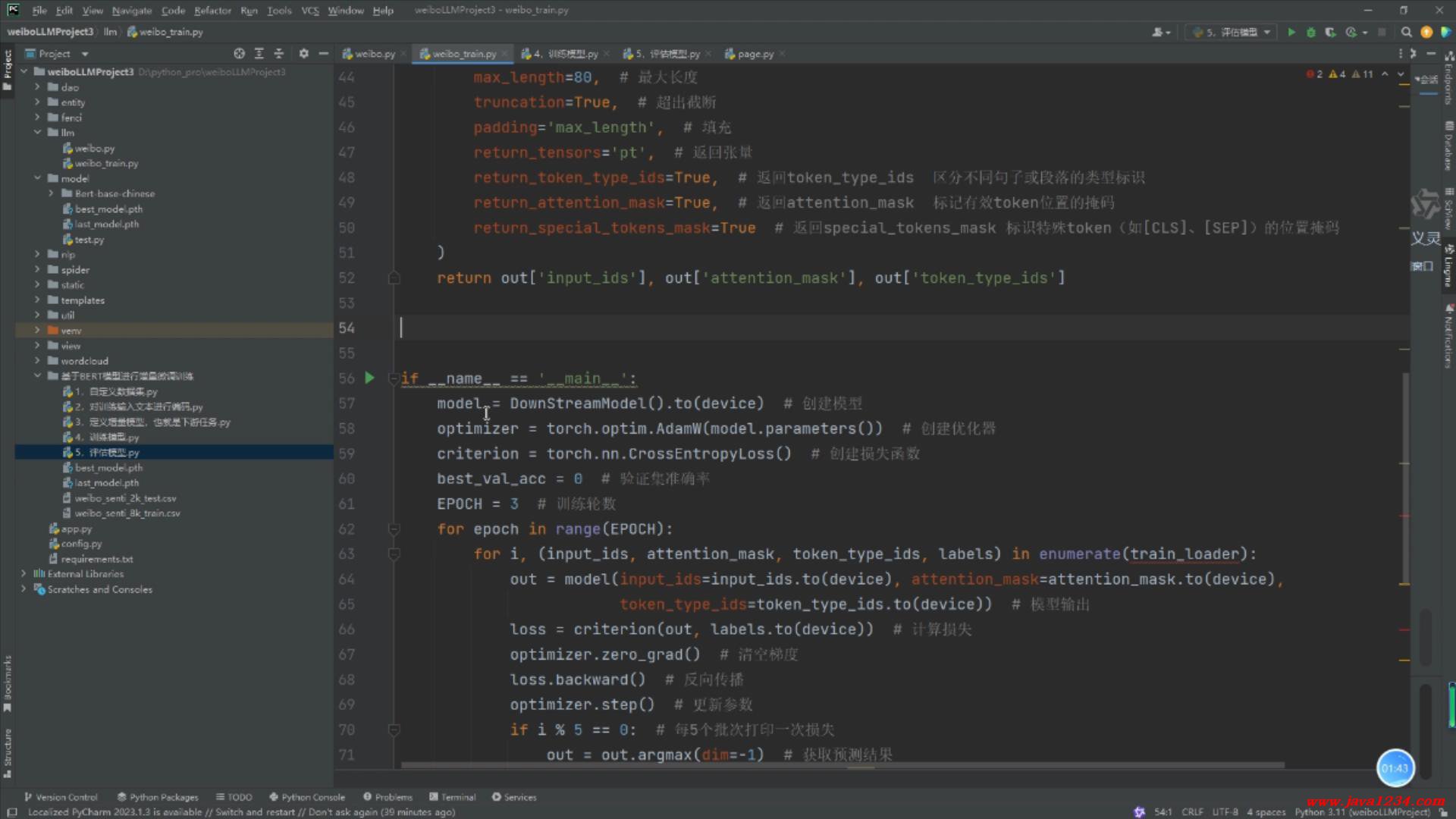Open Search Everywhere with the magnifier icon
Viewport: 1456px width, 819px height.
1407,33
